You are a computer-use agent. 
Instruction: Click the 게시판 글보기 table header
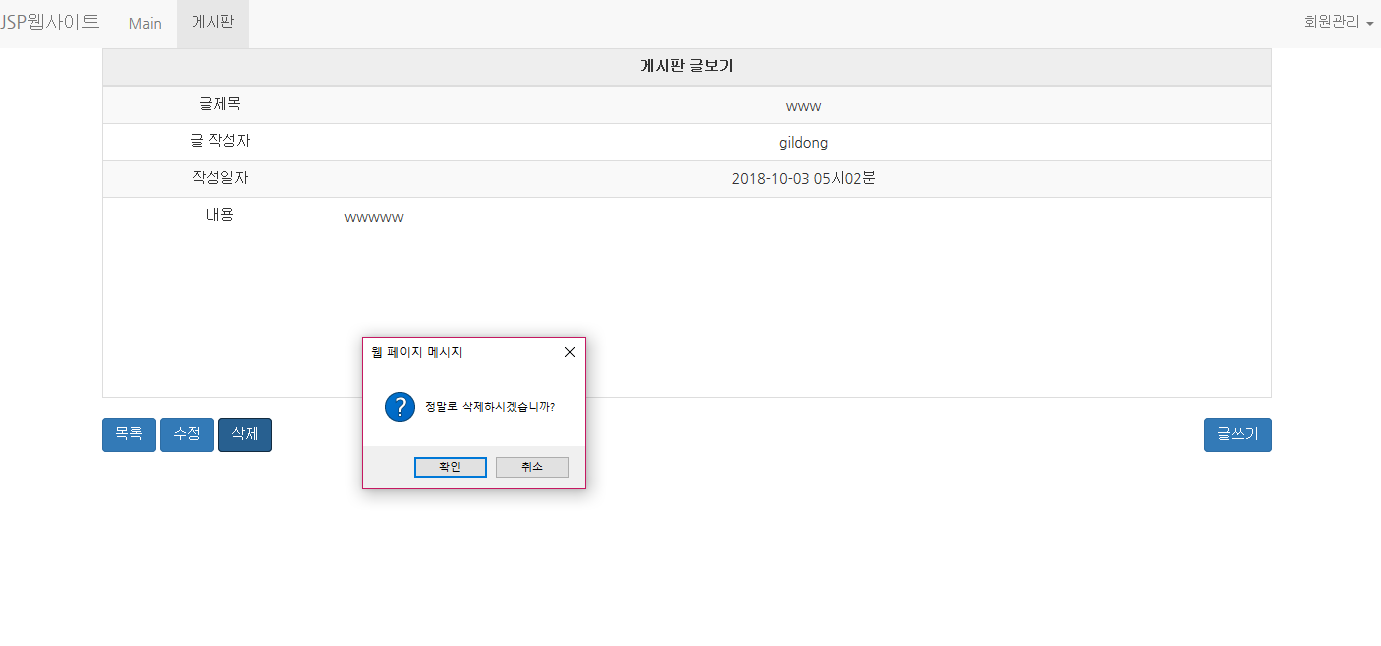pos(687,67)
